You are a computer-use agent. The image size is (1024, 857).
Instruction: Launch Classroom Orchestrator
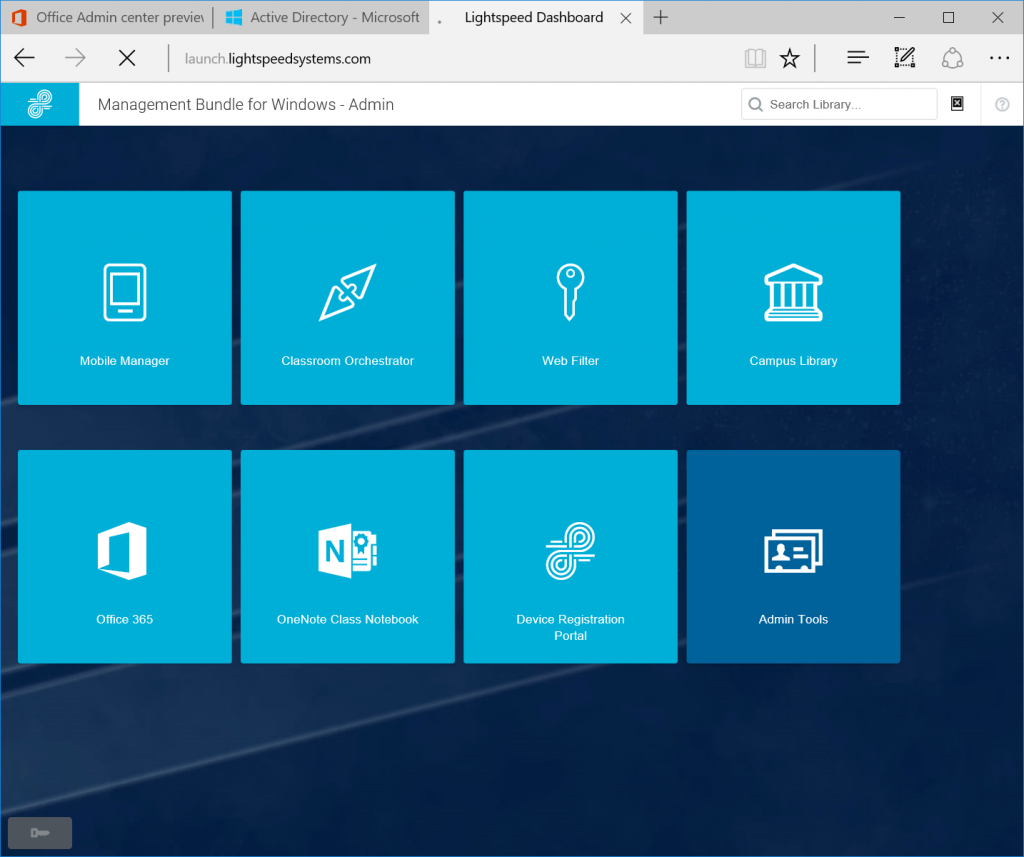(347, 298)
